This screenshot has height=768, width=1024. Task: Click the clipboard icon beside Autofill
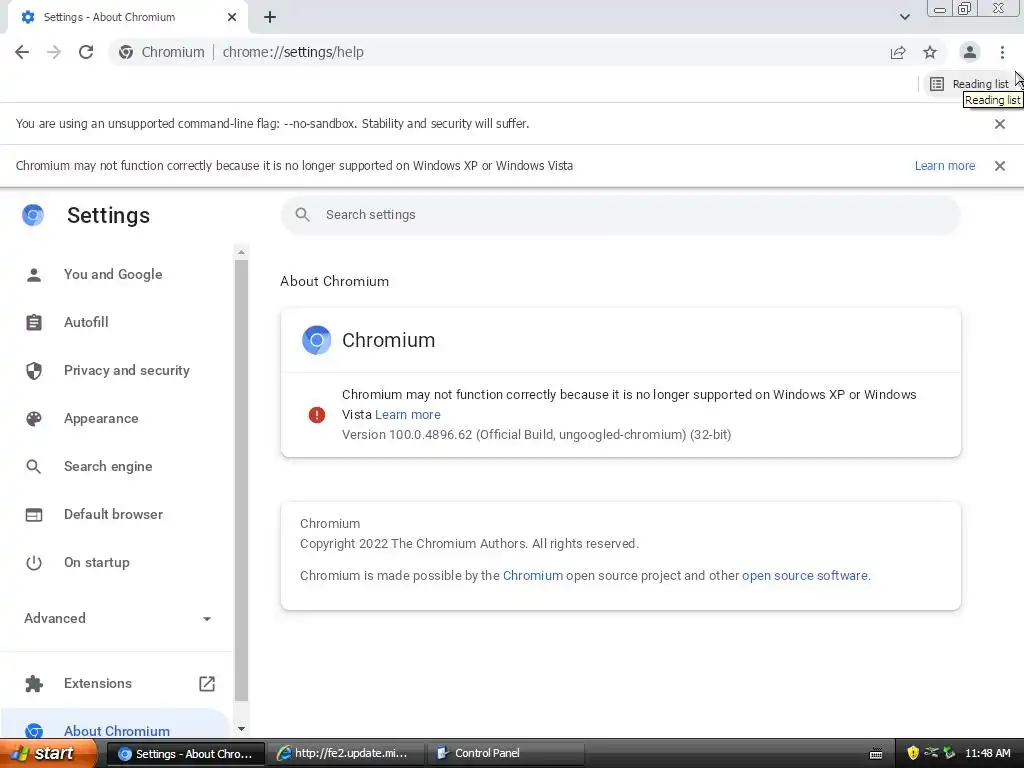[34, 323]
